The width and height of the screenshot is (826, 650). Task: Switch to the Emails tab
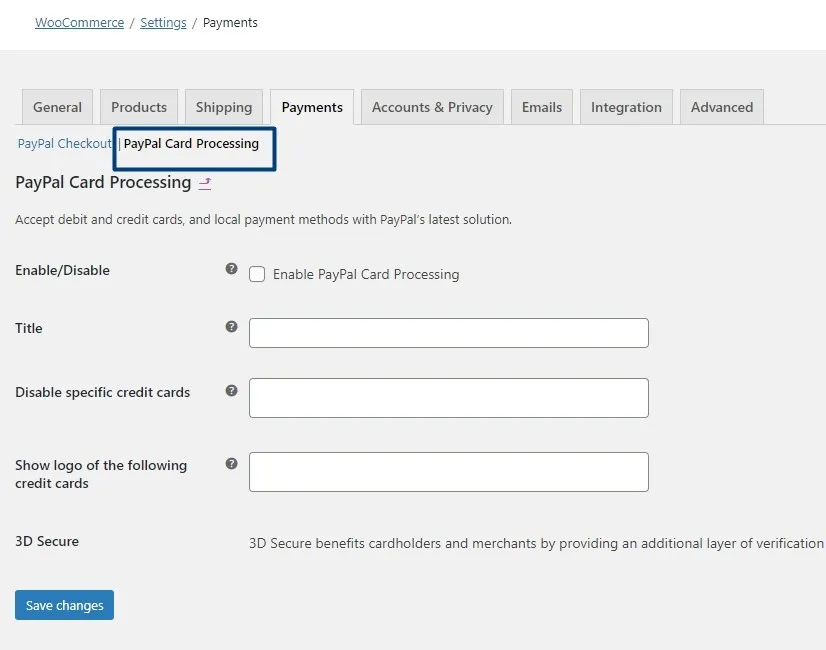(x=542, y=107)
